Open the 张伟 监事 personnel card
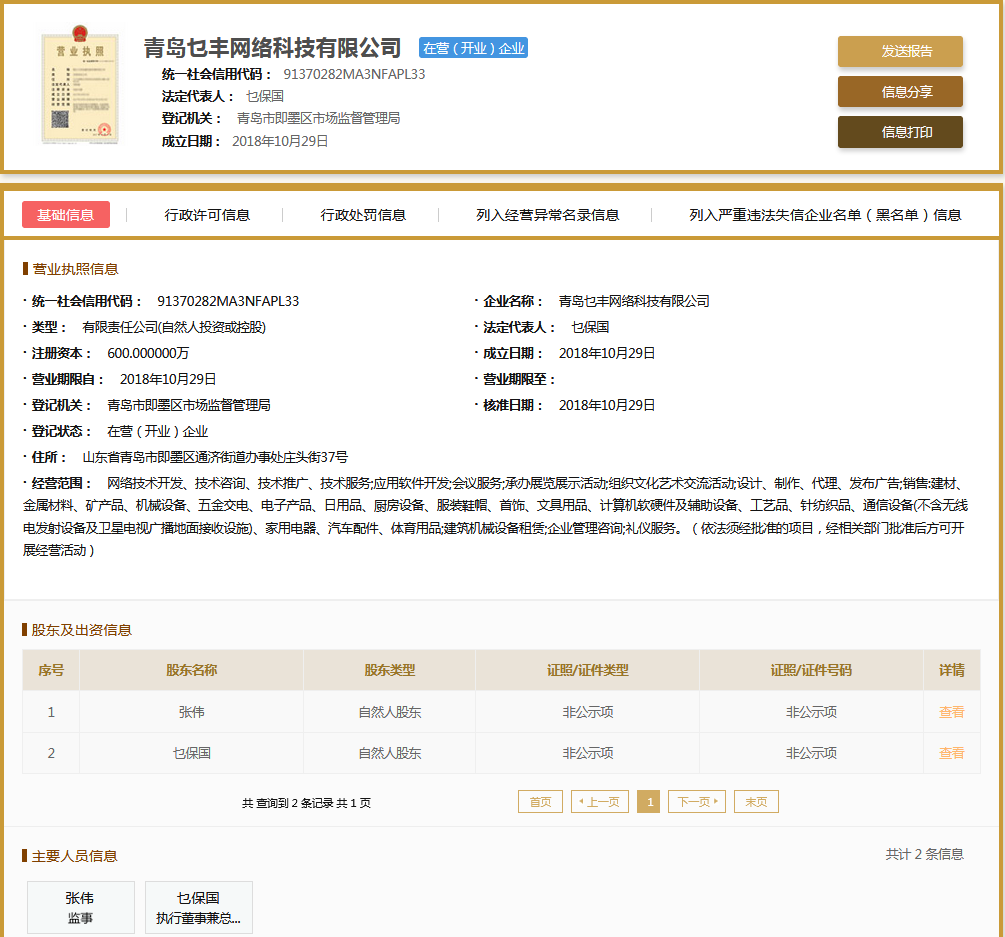This screenshot has height=937, width=1005. [x=80, y=907]
